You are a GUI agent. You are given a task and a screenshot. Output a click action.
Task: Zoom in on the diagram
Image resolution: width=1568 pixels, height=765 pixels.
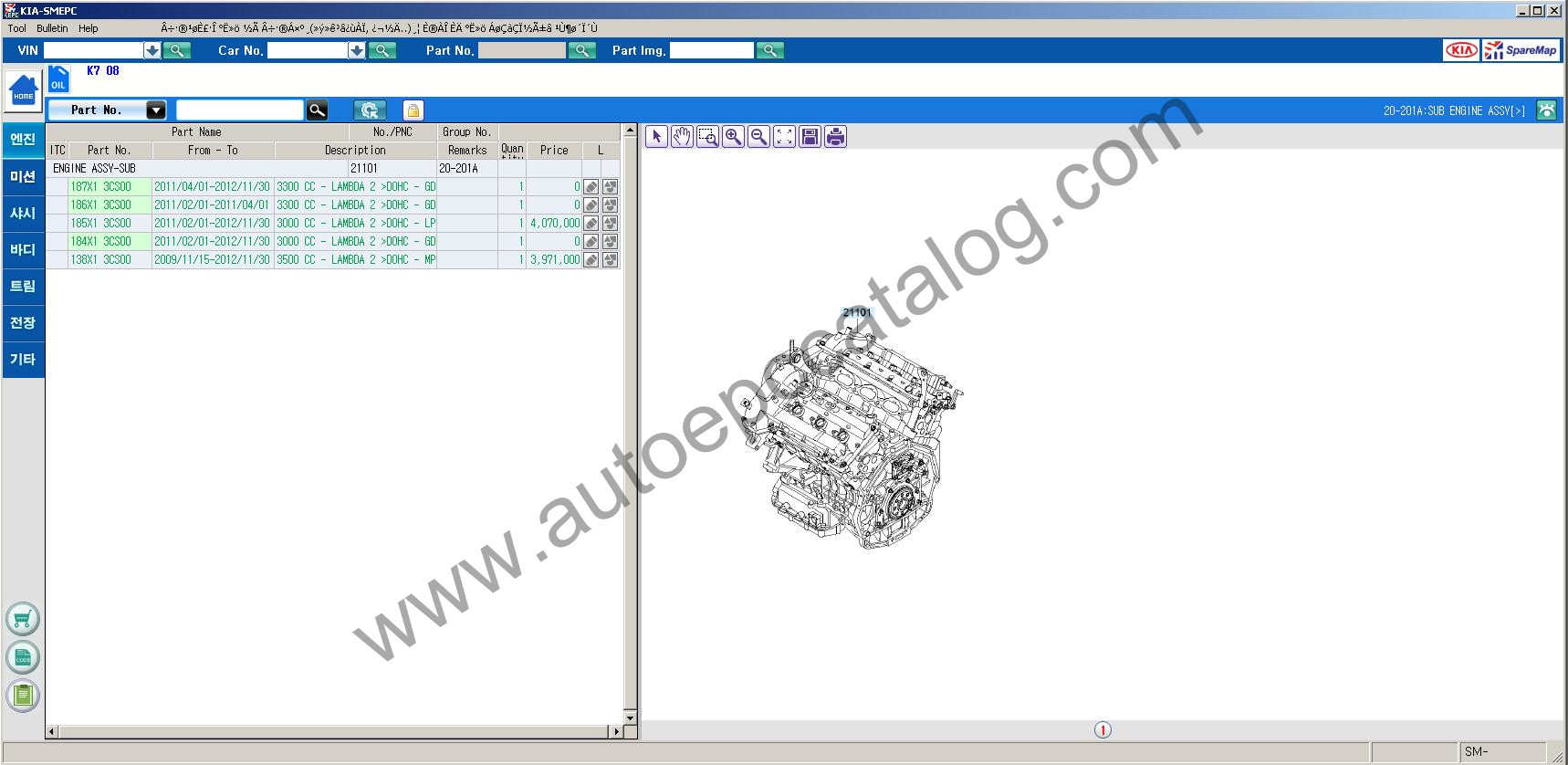(x=733, y=137)
